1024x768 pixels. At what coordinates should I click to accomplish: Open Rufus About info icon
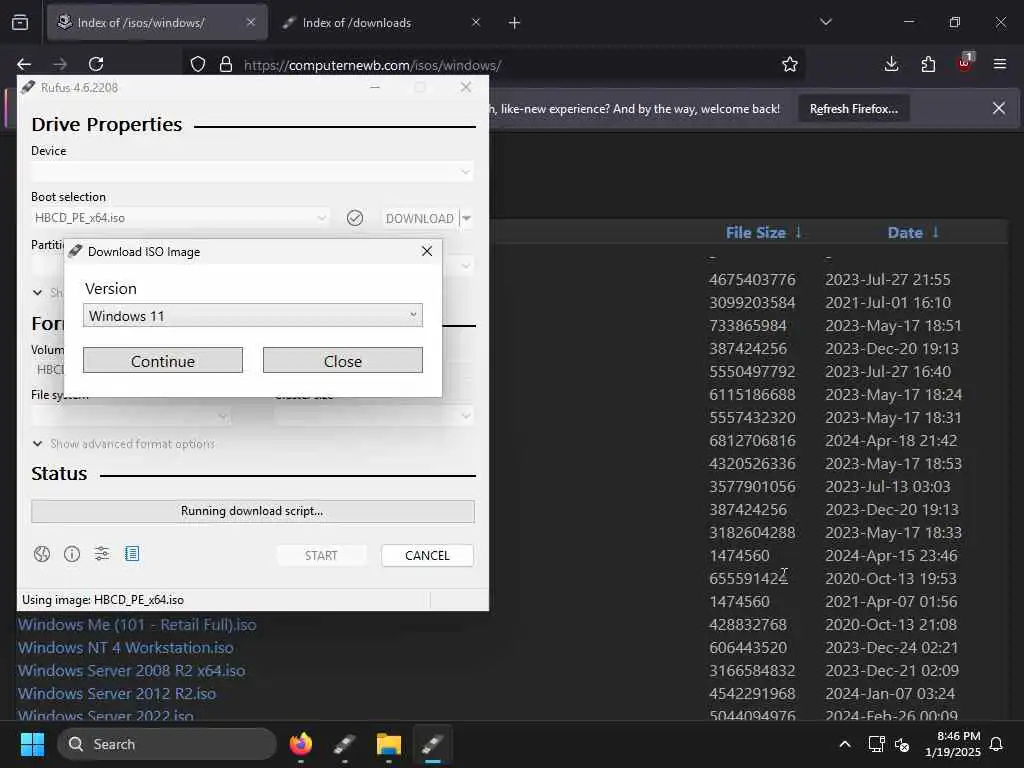72,554
